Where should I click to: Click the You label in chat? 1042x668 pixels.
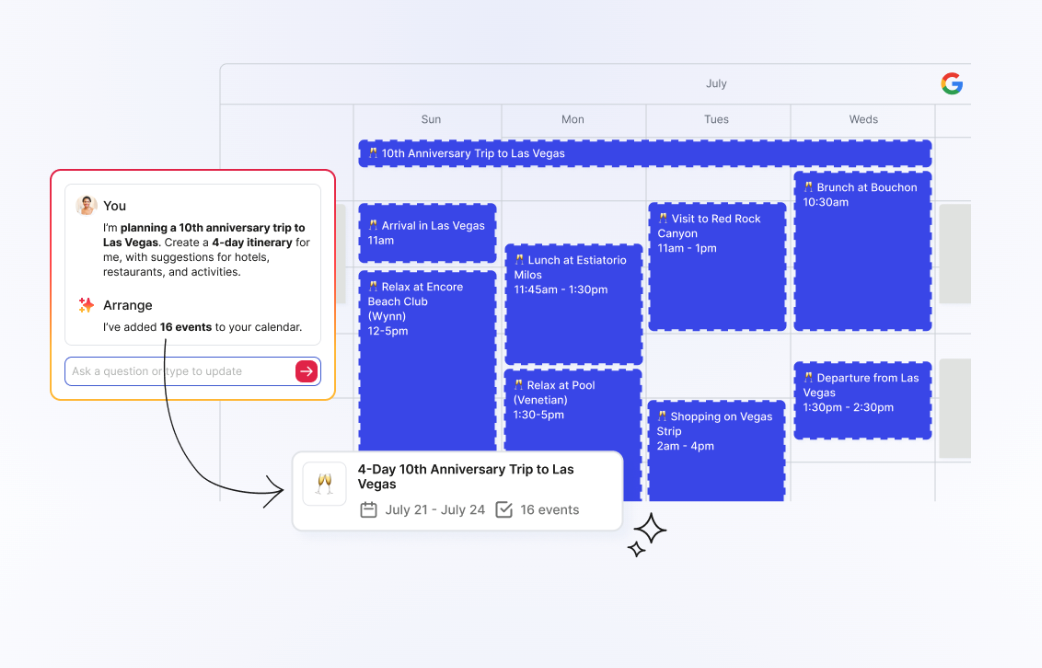tap(114, 206)
